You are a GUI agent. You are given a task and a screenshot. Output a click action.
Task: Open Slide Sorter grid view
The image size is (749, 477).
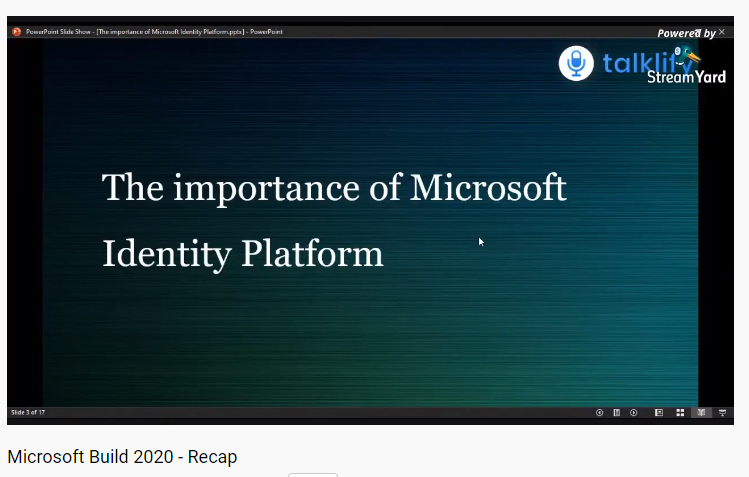coord(680,413)
